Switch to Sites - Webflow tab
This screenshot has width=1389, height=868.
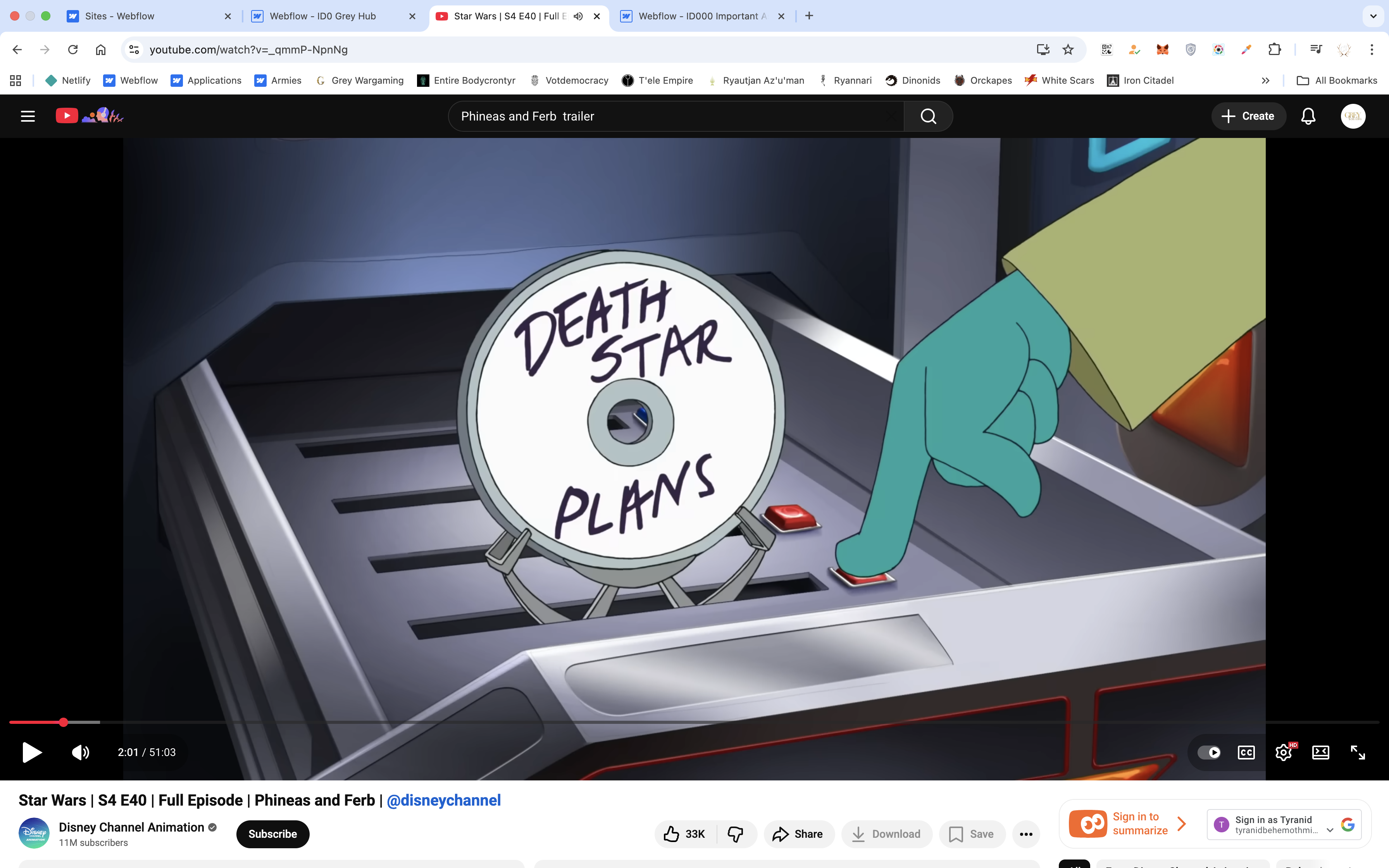click(119, 16)
